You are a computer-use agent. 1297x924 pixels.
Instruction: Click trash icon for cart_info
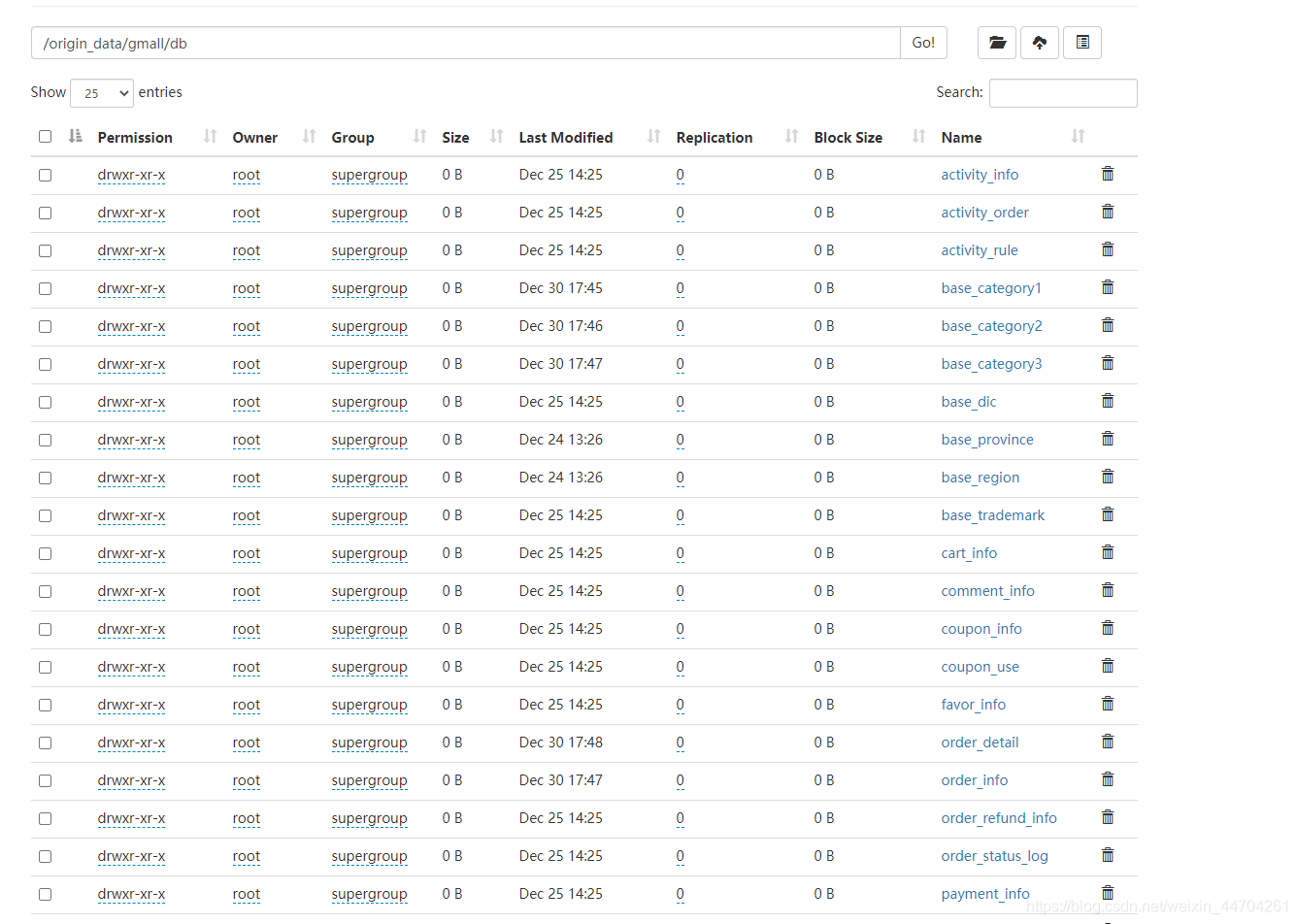[x=1108, y=552]
